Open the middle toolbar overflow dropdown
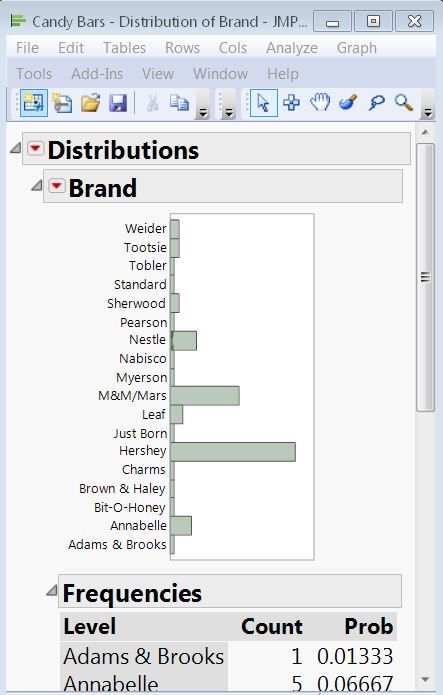 [x=228, y=105]
